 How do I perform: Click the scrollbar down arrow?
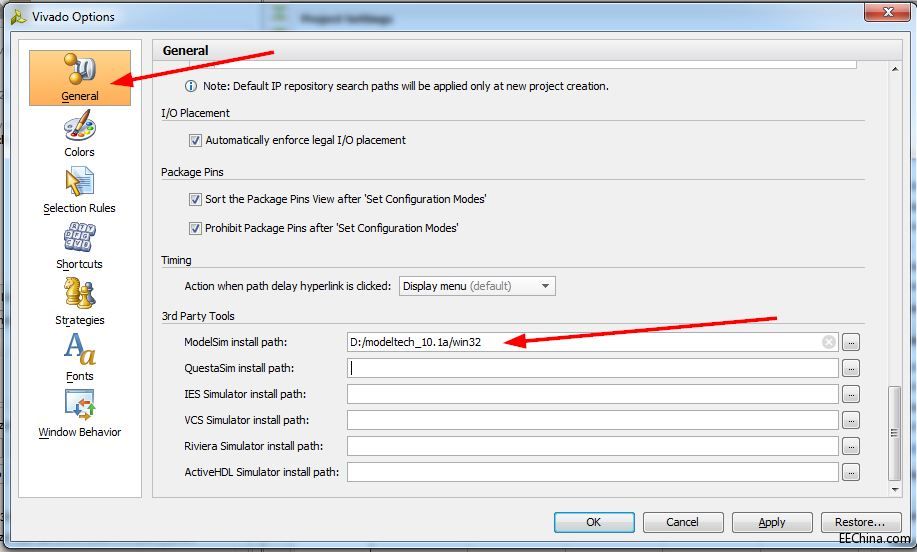tap(895, 489)
